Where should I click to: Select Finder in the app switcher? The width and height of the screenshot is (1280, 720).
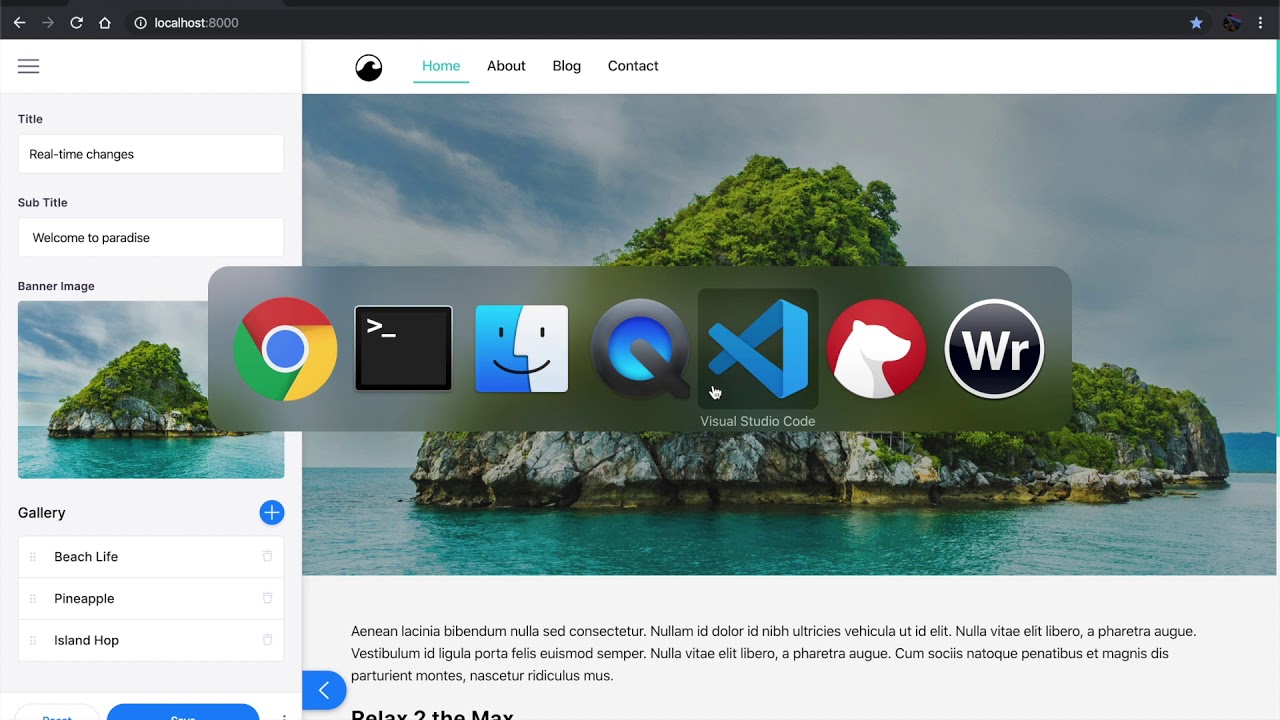[521, 349]
